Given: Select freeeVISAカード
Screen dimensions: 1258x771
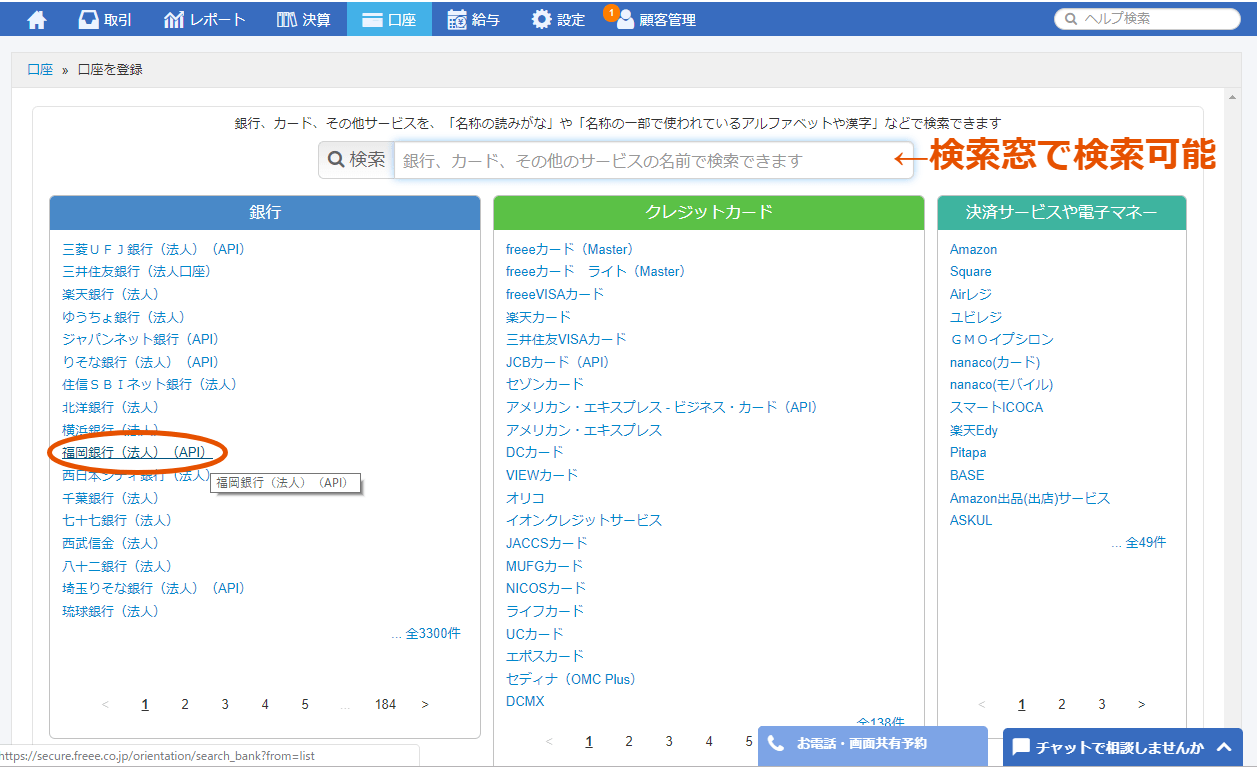Looking at the screenshot, I should coord(555,294).
